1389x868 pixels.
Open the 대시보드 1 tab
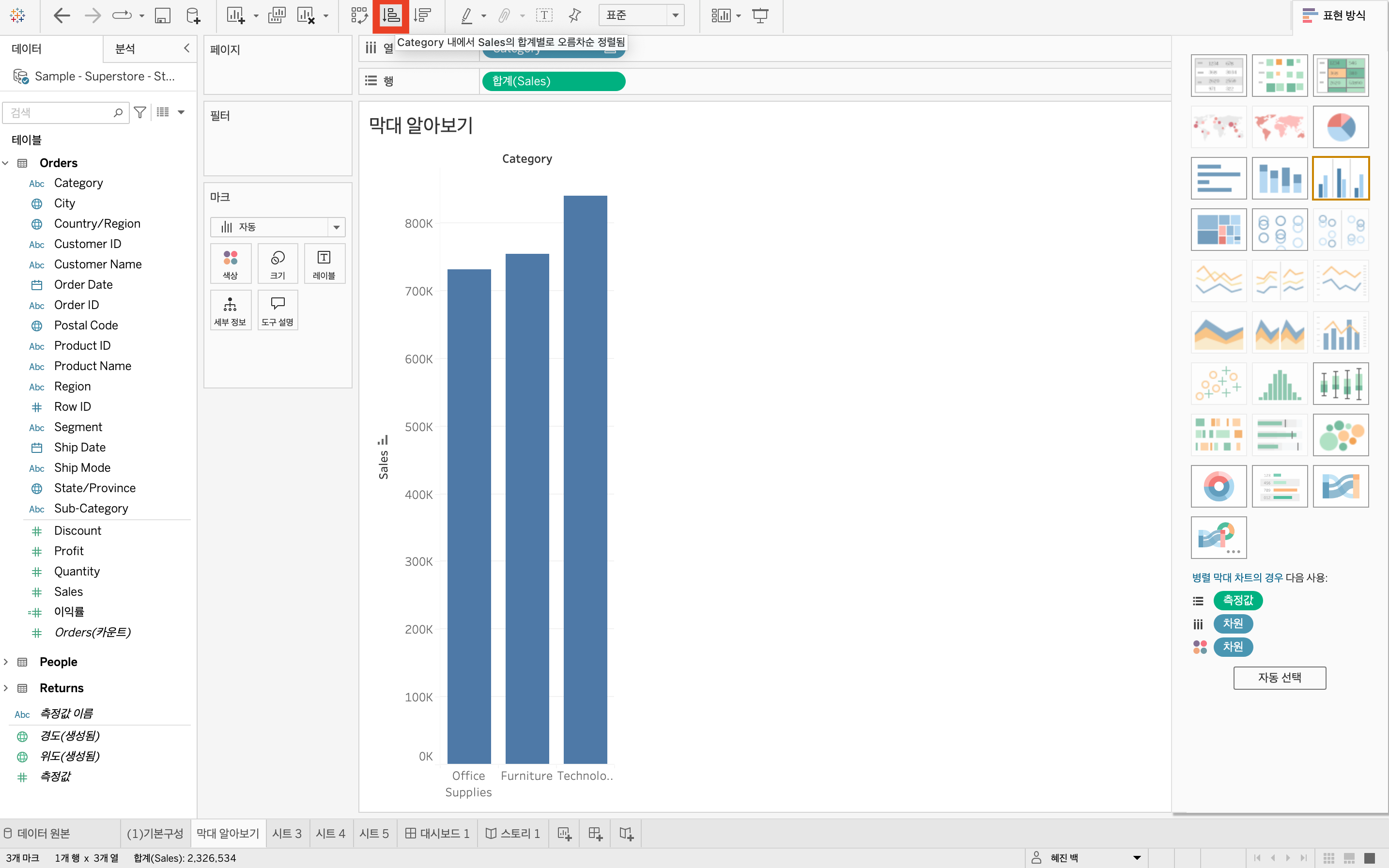tap(437, 834)
